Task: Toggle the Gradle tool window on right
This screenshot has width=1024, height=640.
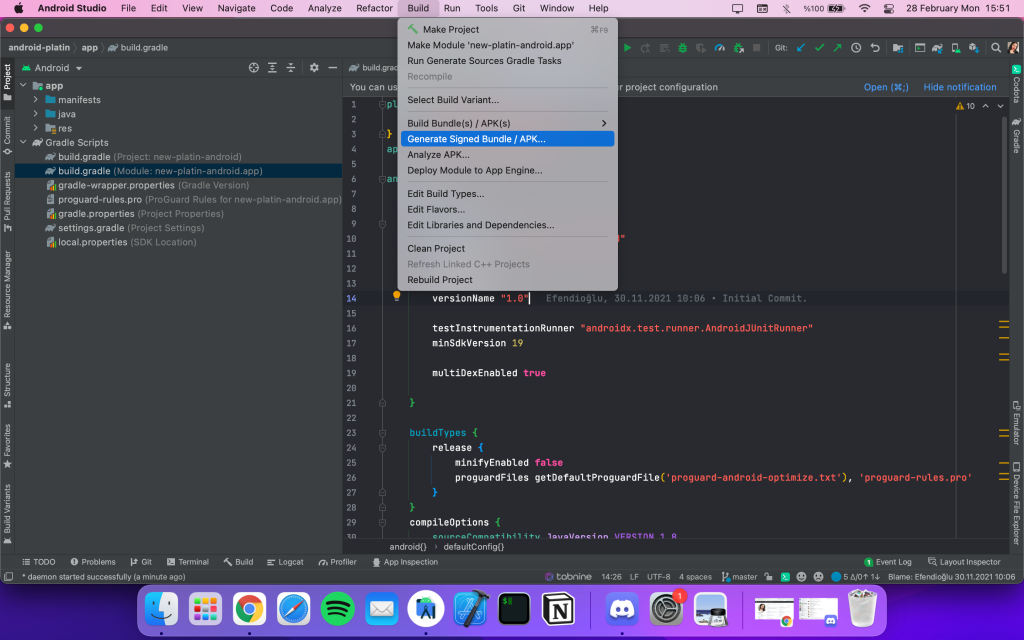Action: 1016,135
